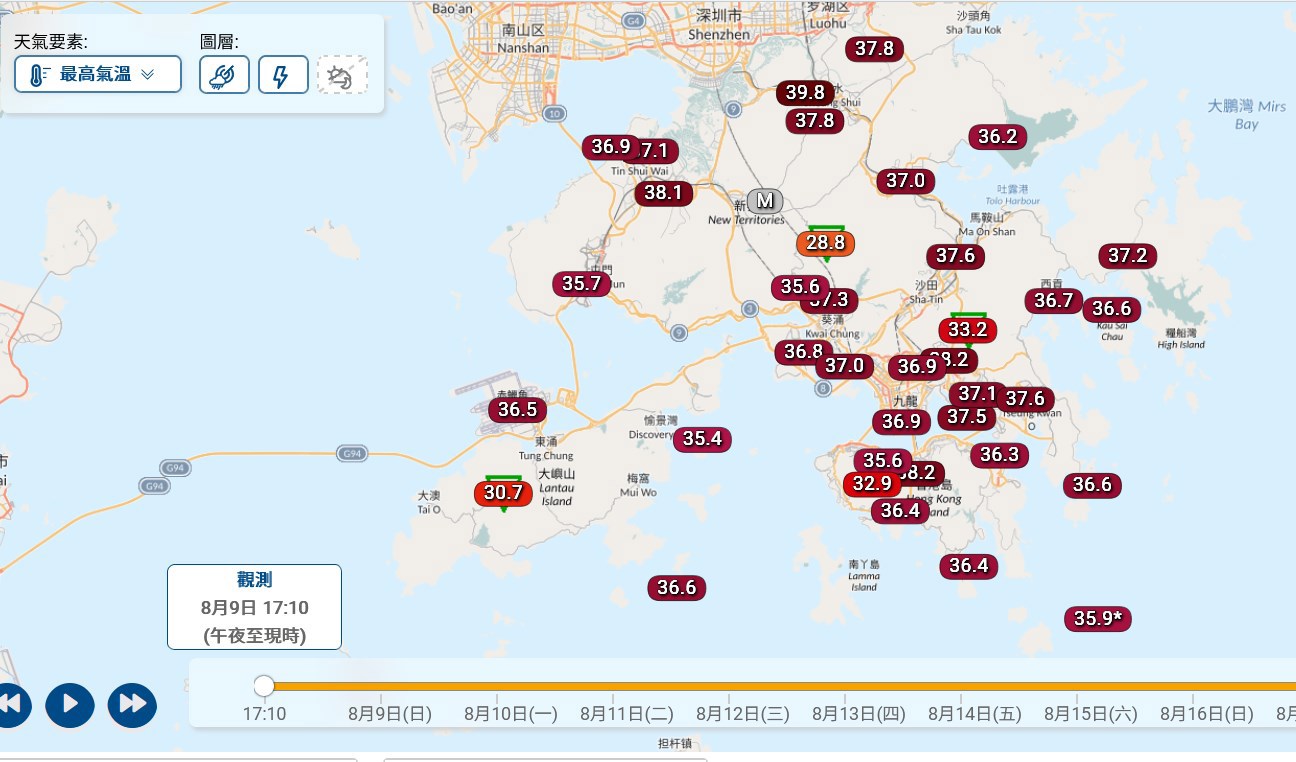Select the 37.6 marker near Tseung Kwan O

(x=1025, y=399)
